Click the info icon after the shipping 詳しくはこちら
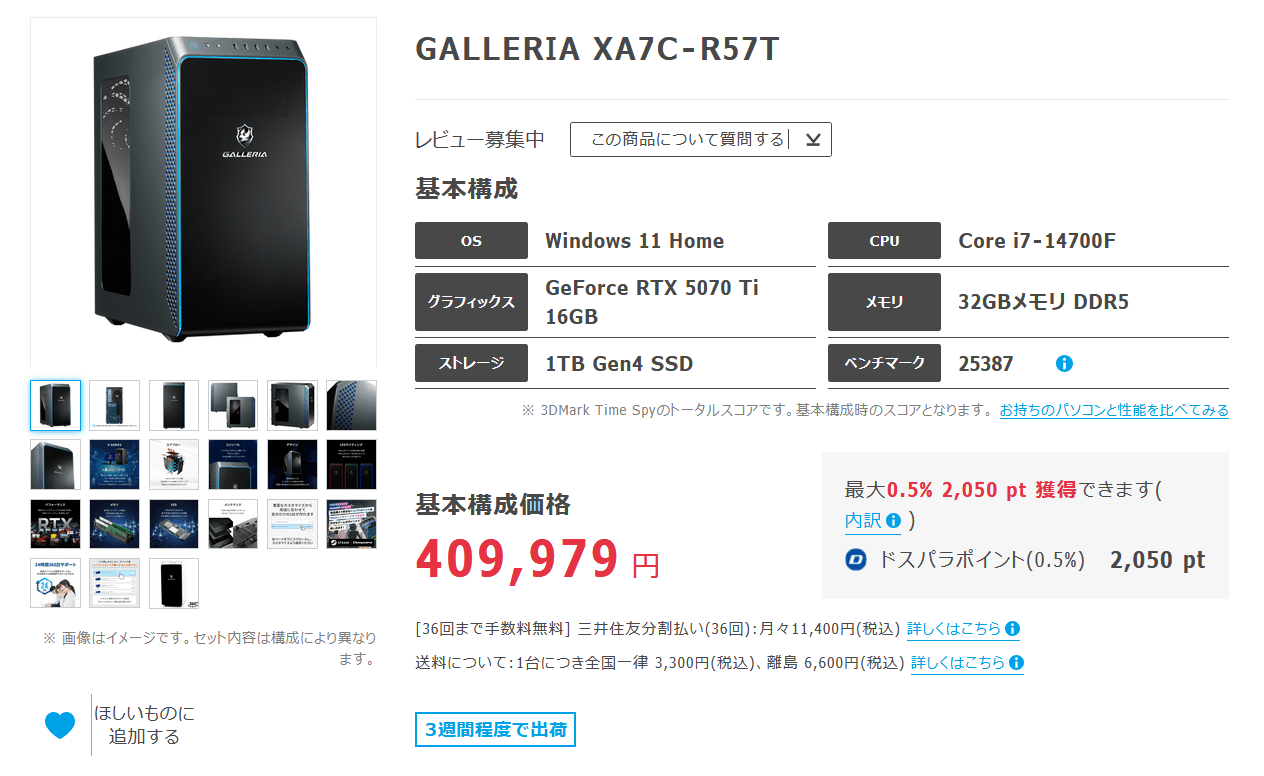This screenshot has width=1264, height=776. (1016, 663)
